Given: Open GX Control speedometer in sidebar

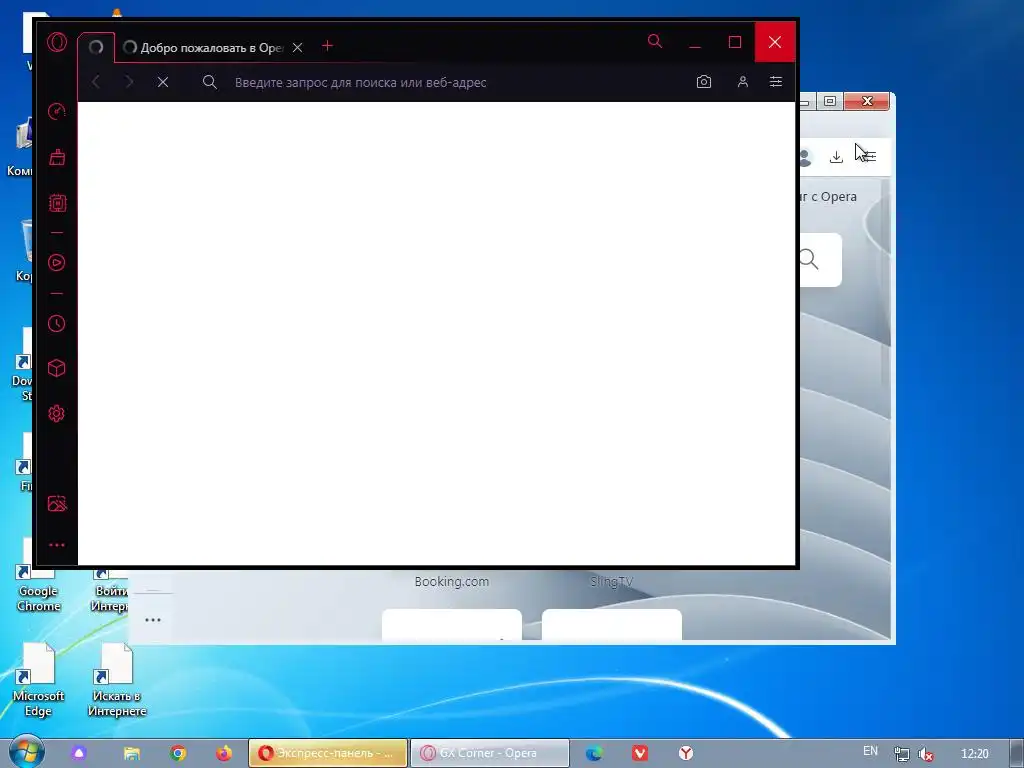Looking at the screenshot, I should (x=57, y=111).
